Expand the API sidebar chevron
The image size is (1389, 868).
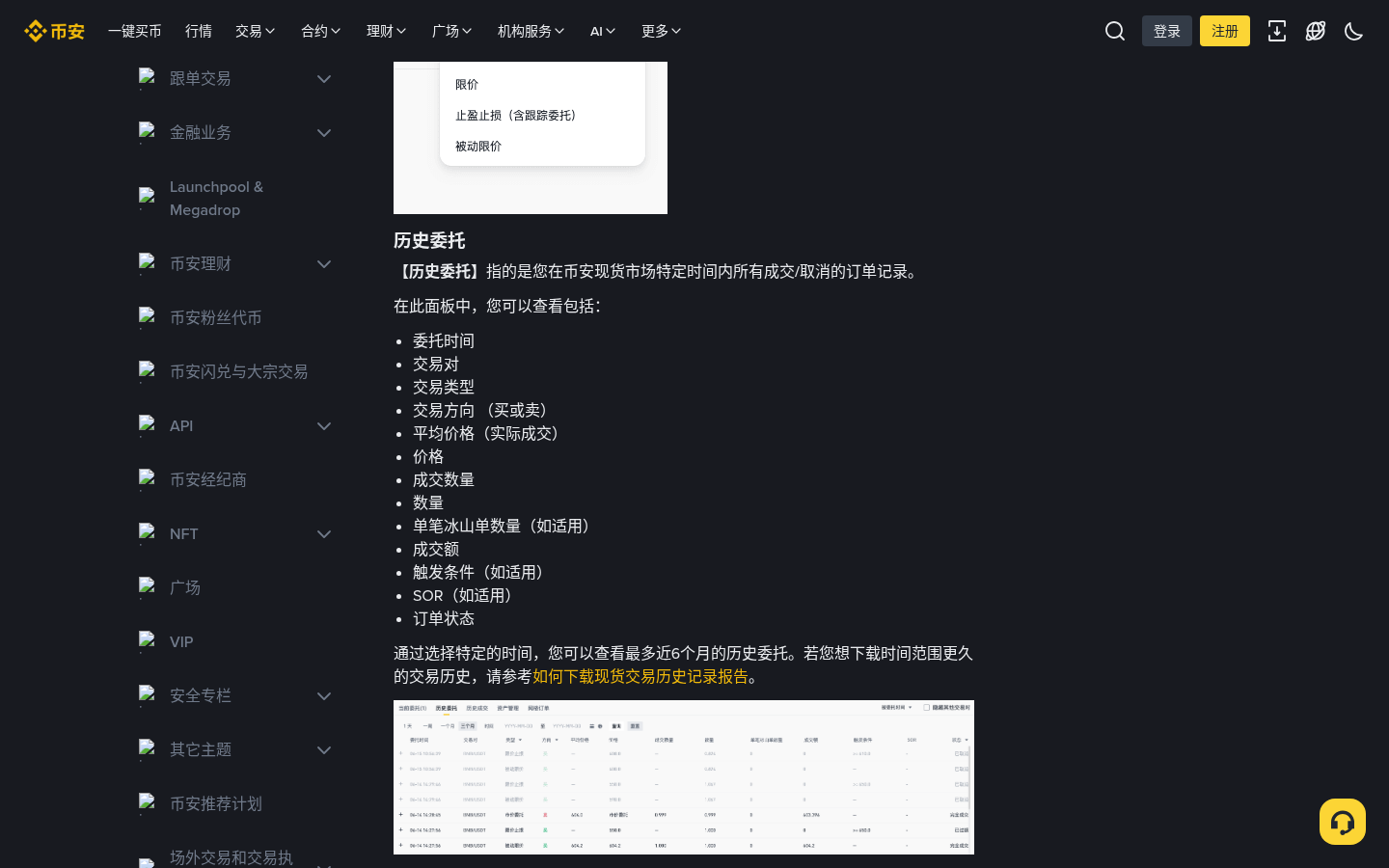[x=324, y=426]
